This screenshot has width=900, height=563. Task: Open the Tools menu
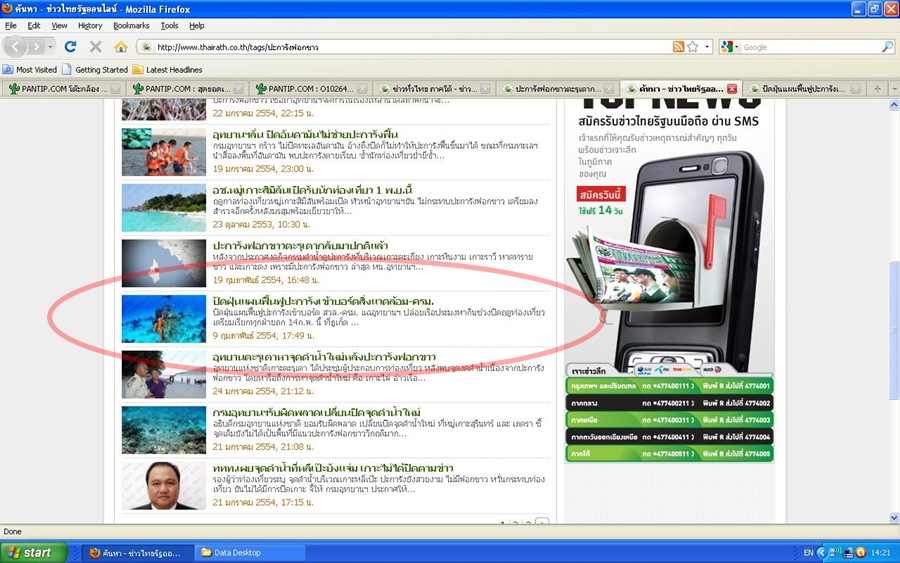169,25
